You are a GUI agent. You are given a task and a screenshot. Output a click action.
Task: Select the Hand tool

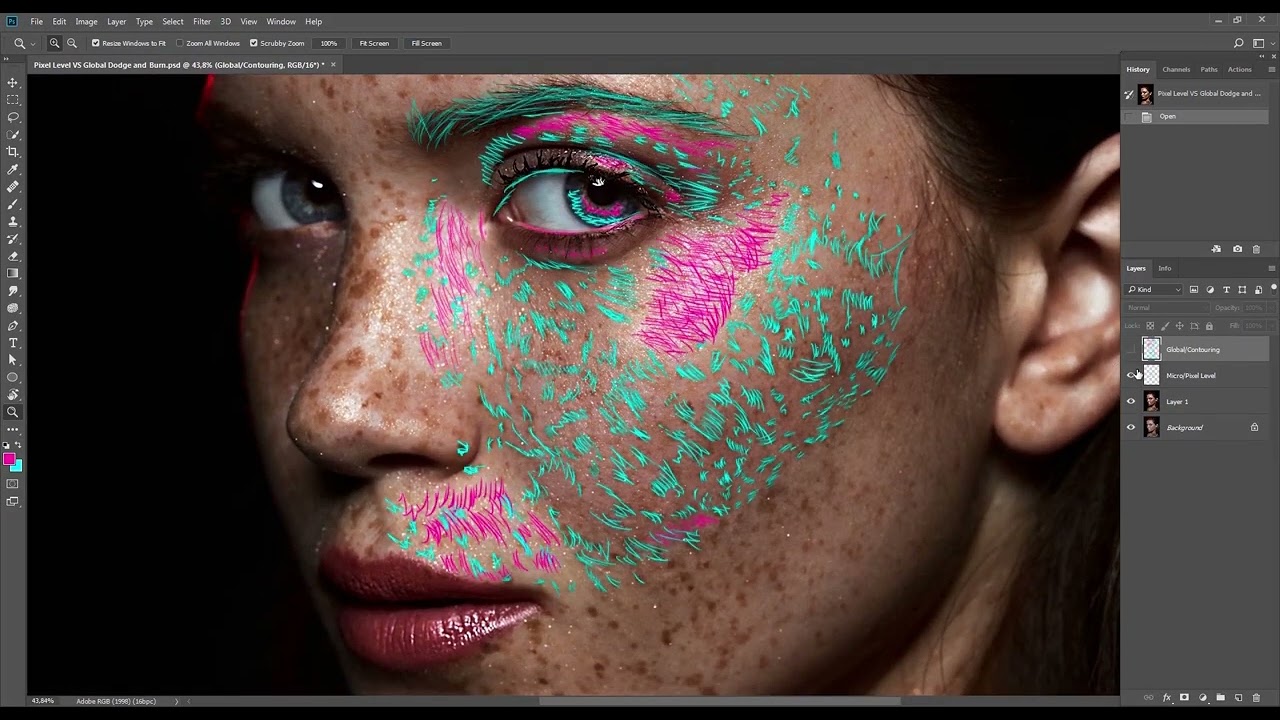13,395
